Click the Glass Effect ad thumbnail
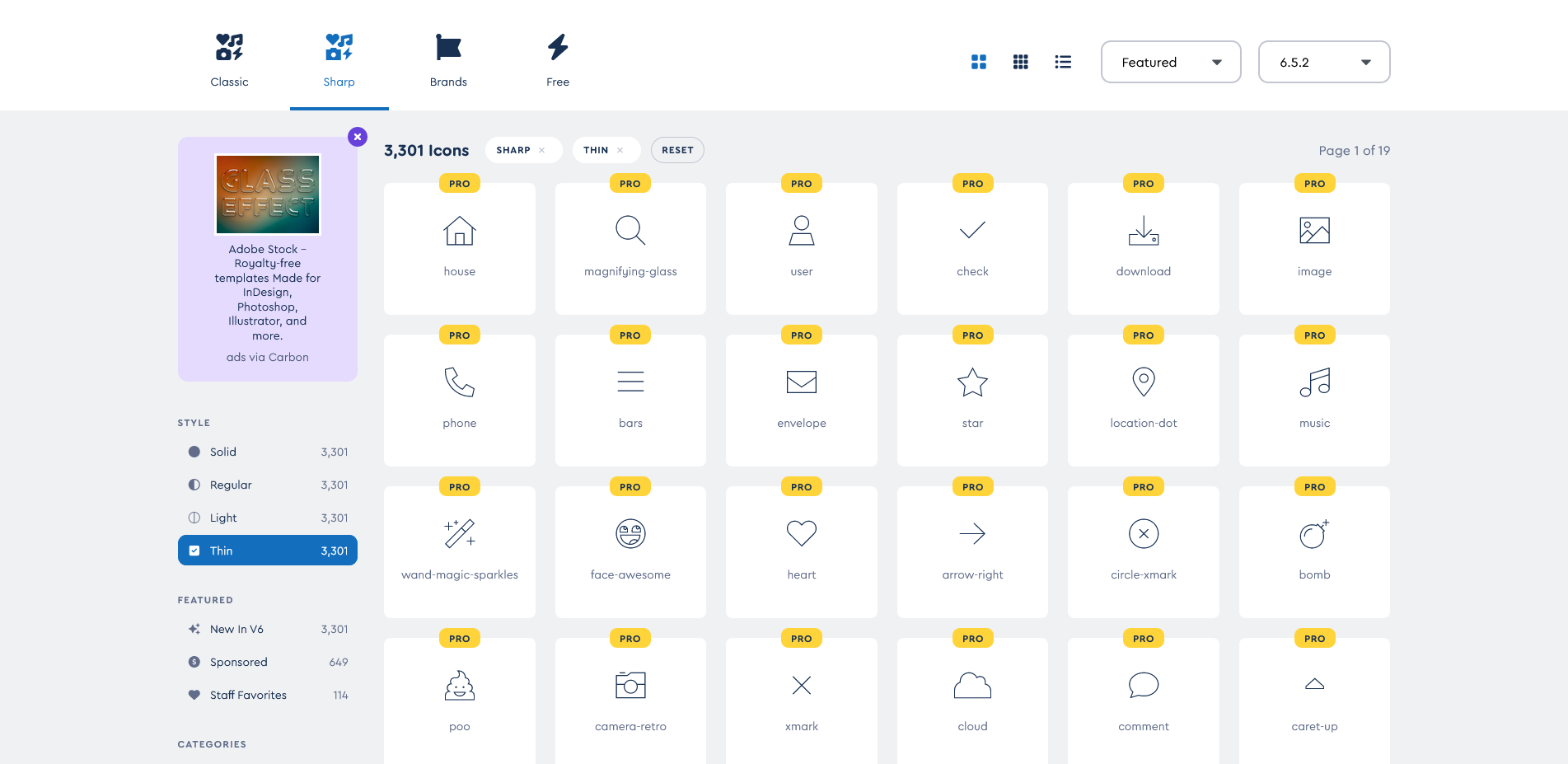The height and width of the screenshot is (764, 1568). (x=267, y=195)
